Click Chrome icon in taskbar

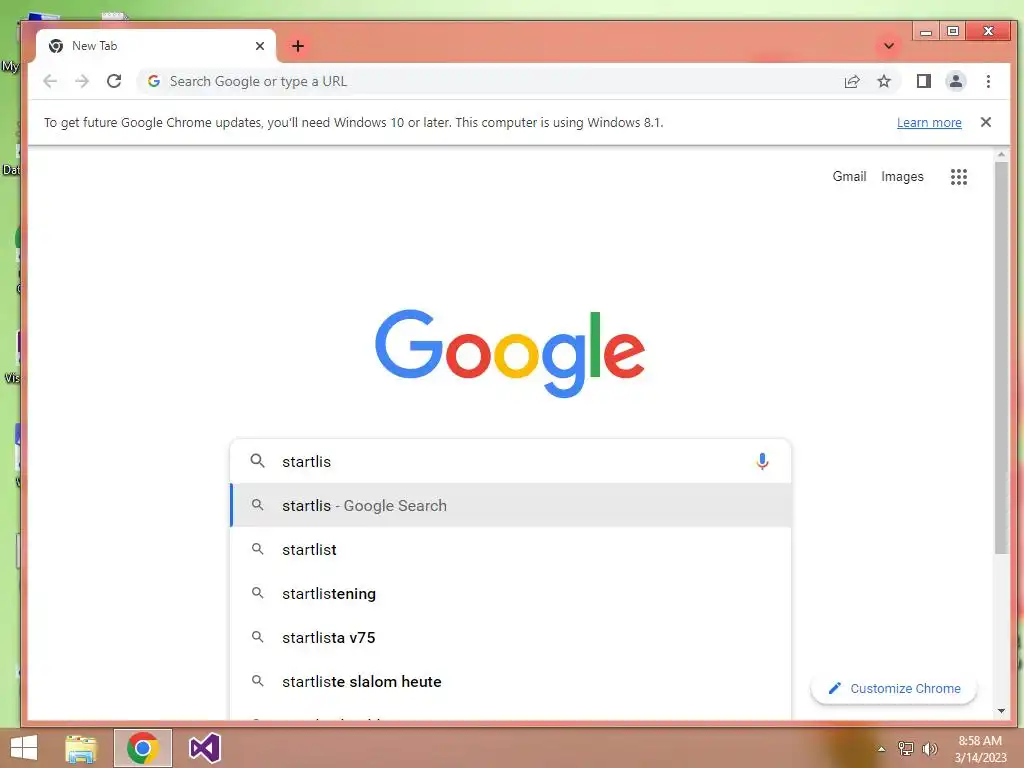tap(142, 748)
